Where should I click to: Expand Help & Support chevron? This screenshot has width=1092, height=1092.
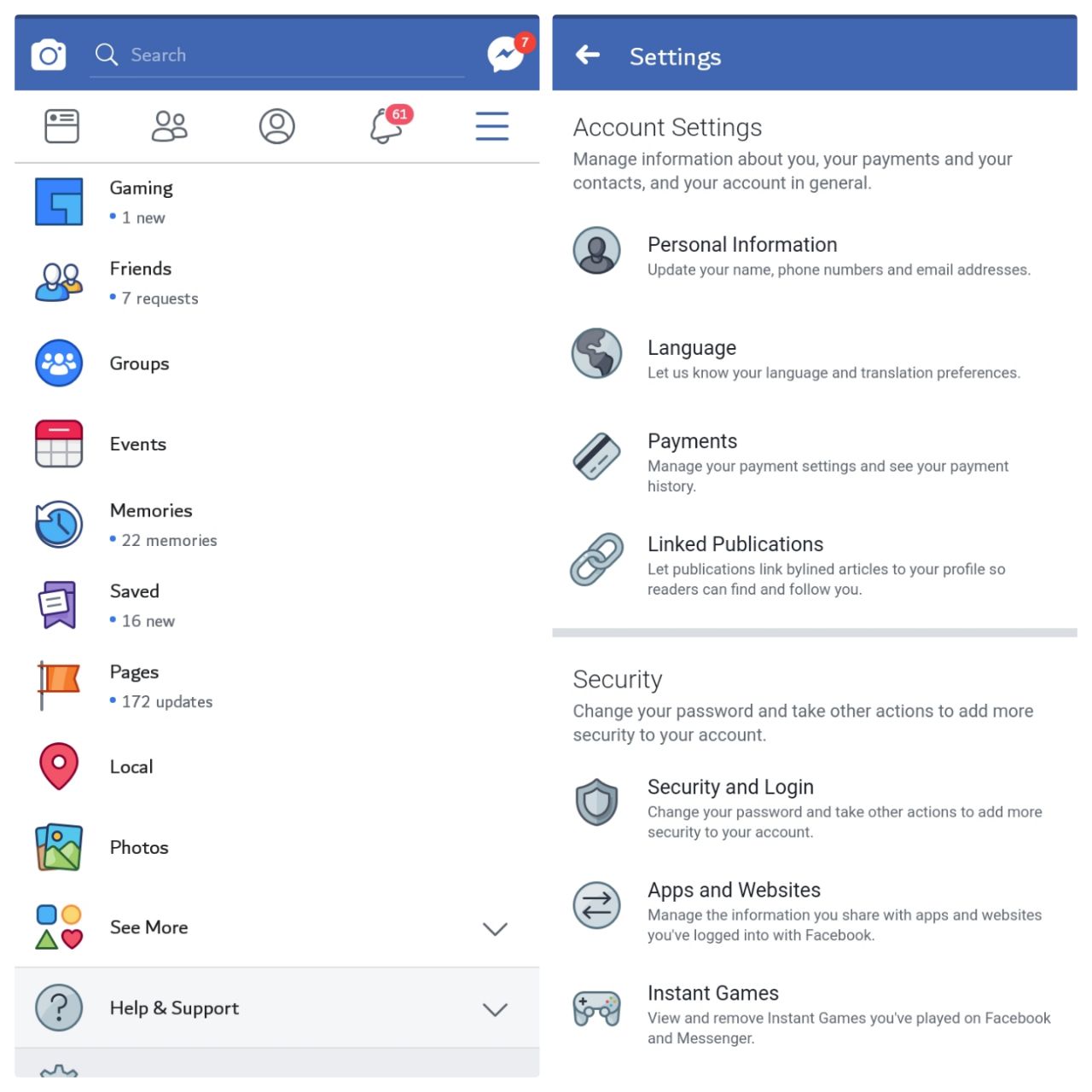point(495,1009)
